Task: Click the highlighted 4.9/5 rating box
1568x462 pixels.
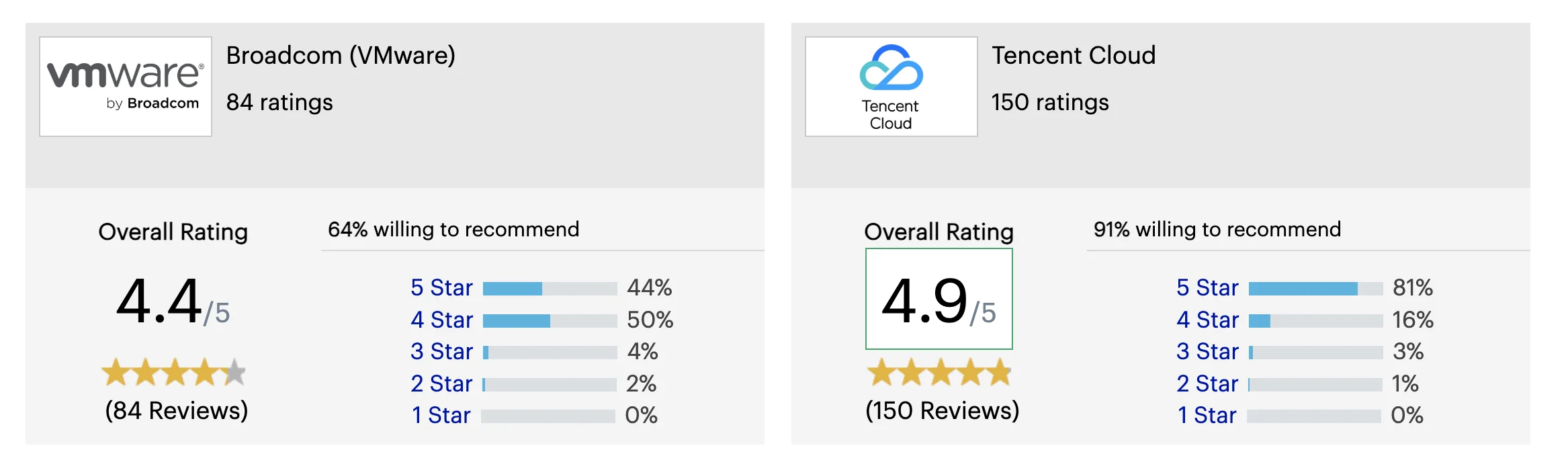Action: [x=939, y=299]
